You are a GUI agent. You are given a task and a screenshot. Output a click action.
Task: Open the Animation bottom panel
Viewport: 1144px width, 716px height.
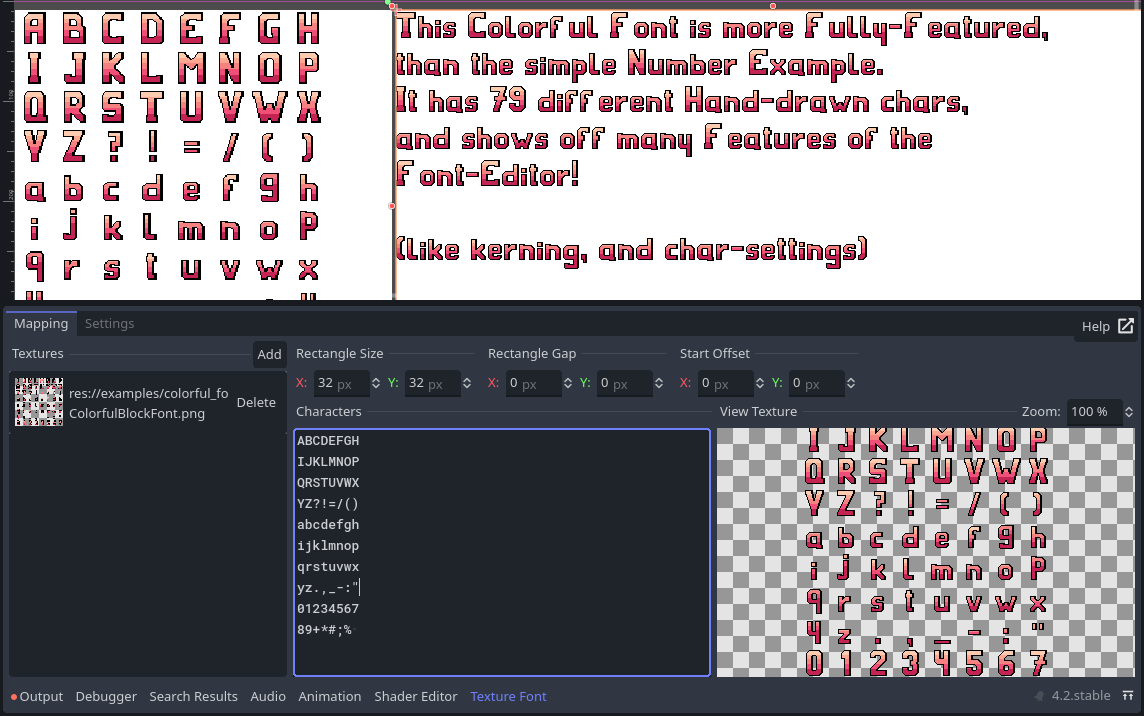click(x=329, y=696)
